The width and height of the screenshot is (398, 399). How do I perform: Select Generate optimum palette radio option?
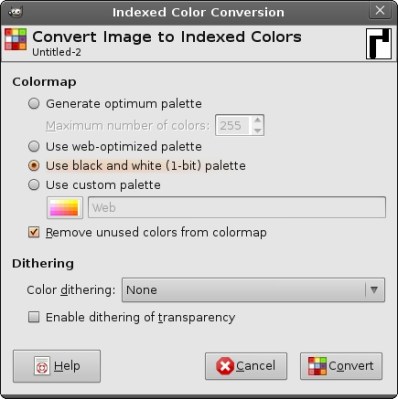(x=34, y=104)
